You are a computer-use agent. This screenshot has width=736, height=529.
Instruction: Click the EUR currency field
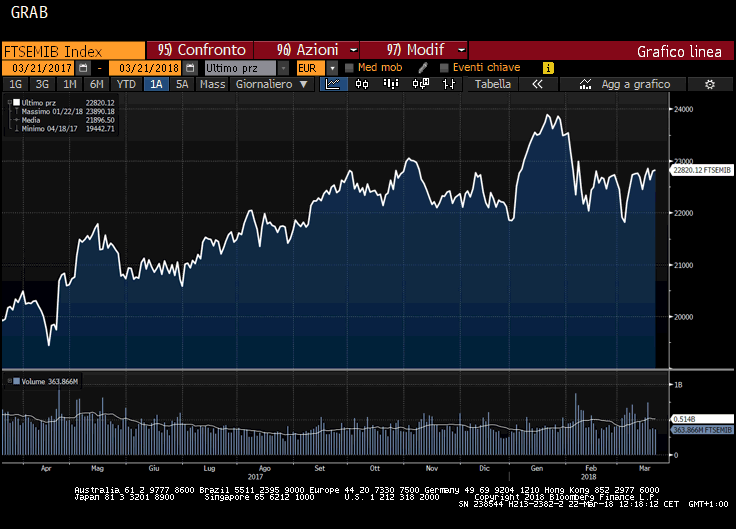310,68
